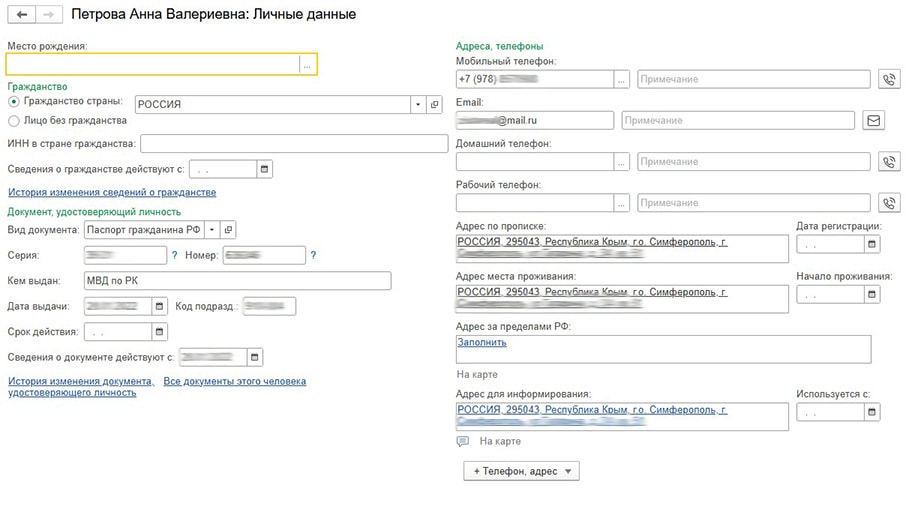918x518 pixels.
Task: Open 'История изменения сведений о гражданстве' link
Action: point(112,192)
